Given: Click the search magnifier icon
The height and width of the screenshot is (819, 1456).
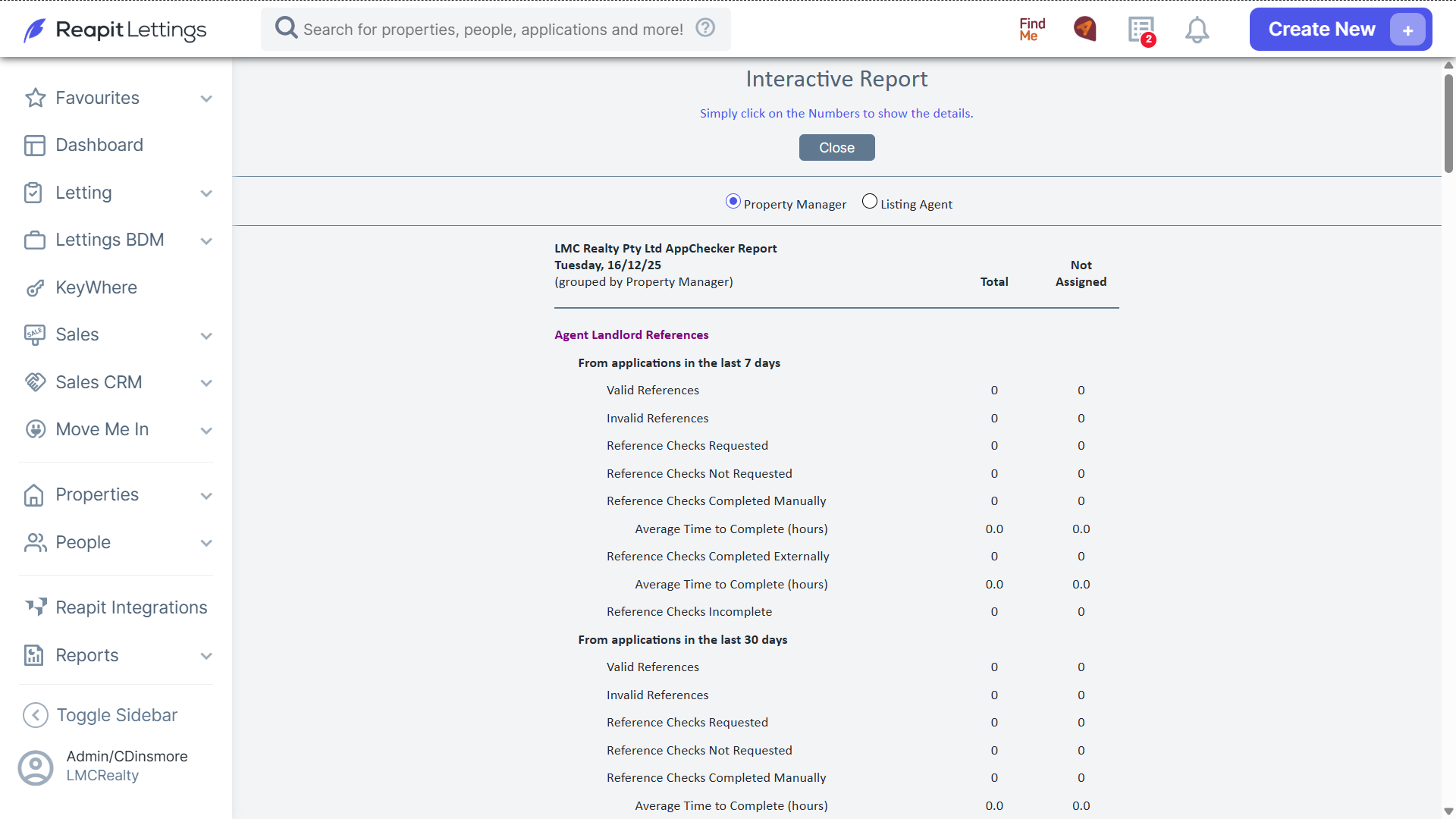Looking at the screenshot, I should (x=286, y=28).
